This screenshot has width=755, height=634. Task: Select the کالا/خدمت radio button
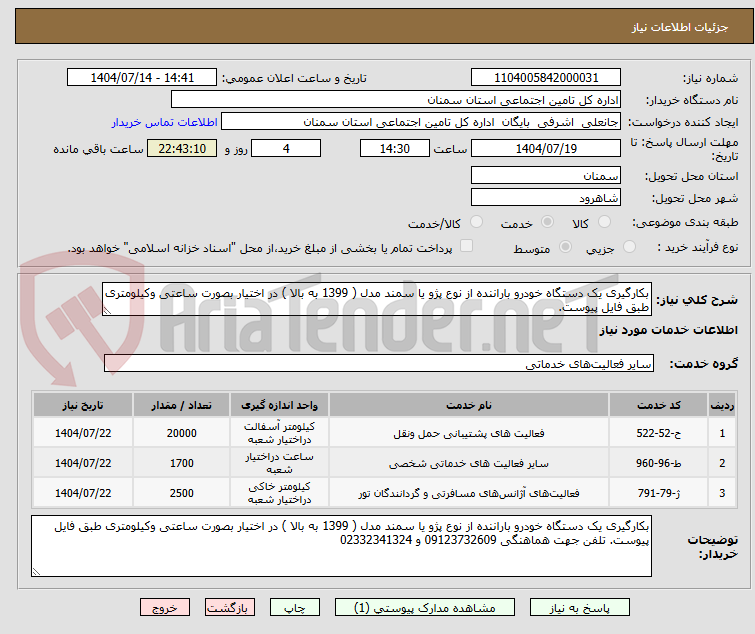[x=476, y=222]
